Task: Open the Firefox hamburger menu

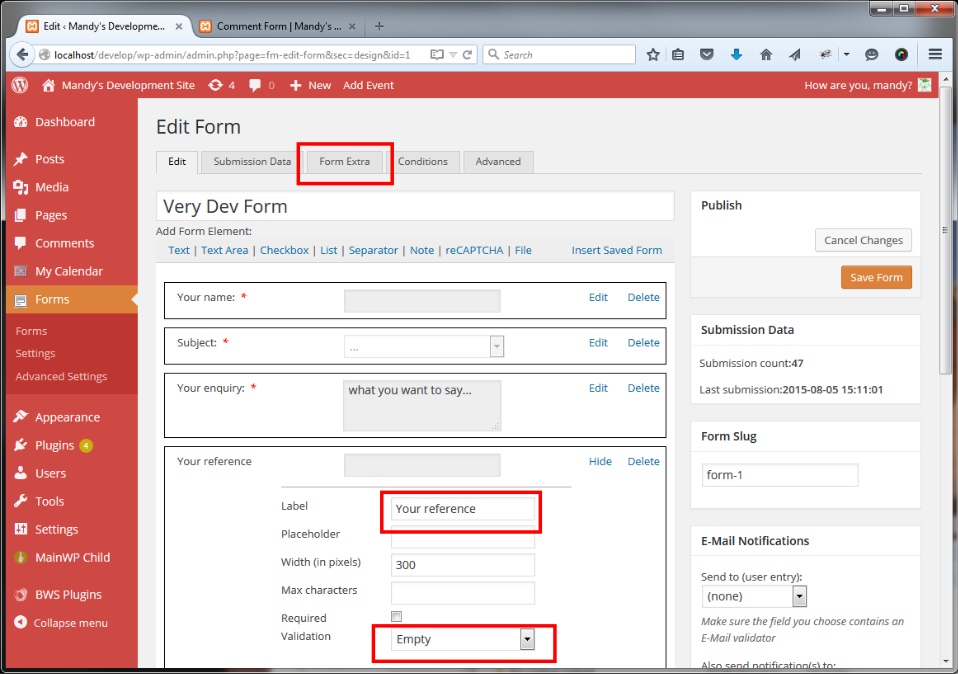Action: pos(935,55)
